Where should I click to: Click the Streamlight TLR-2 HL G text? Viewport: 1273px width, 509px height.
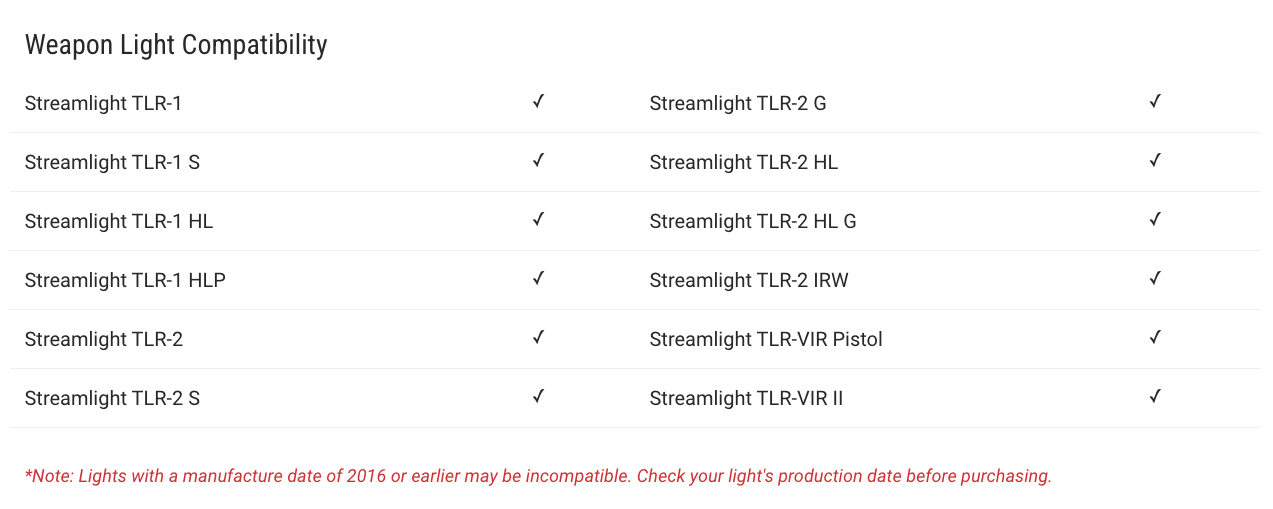[753, 221]
